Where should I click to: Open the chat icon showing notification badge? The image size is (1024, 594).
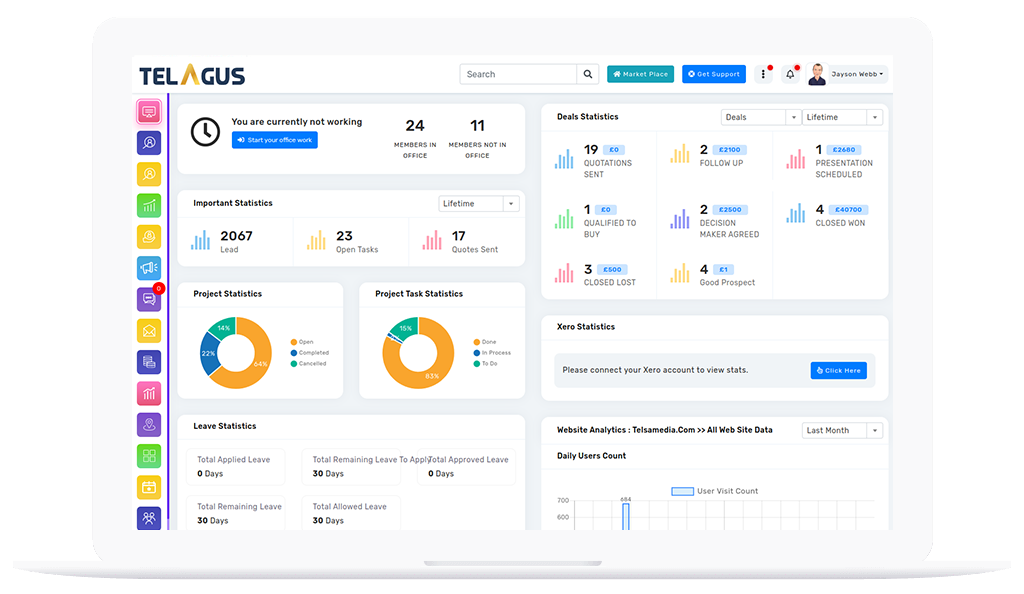tap(148, 299)
